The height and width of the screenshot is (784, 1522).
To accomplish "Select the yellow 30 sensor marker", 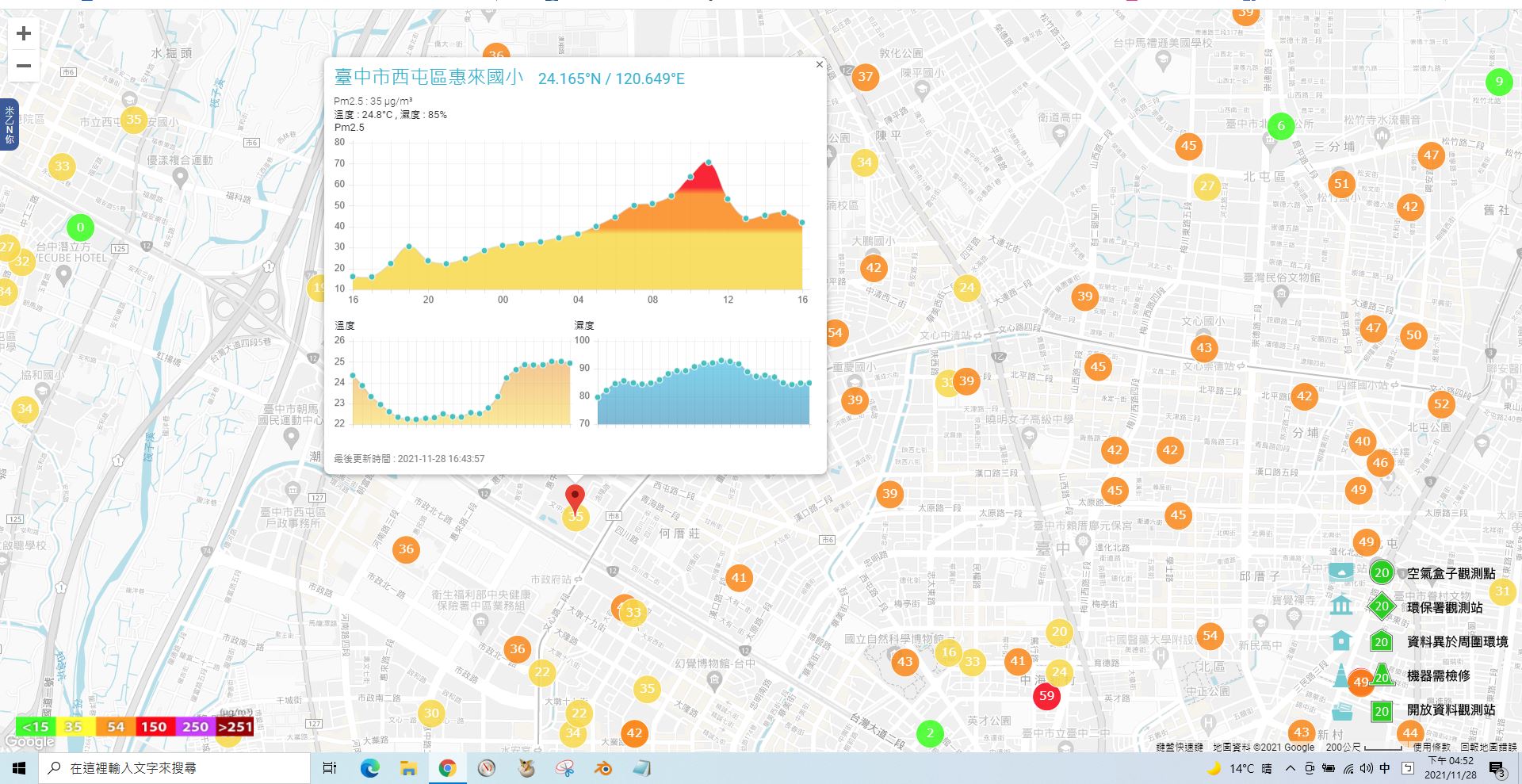I will 430,713.
